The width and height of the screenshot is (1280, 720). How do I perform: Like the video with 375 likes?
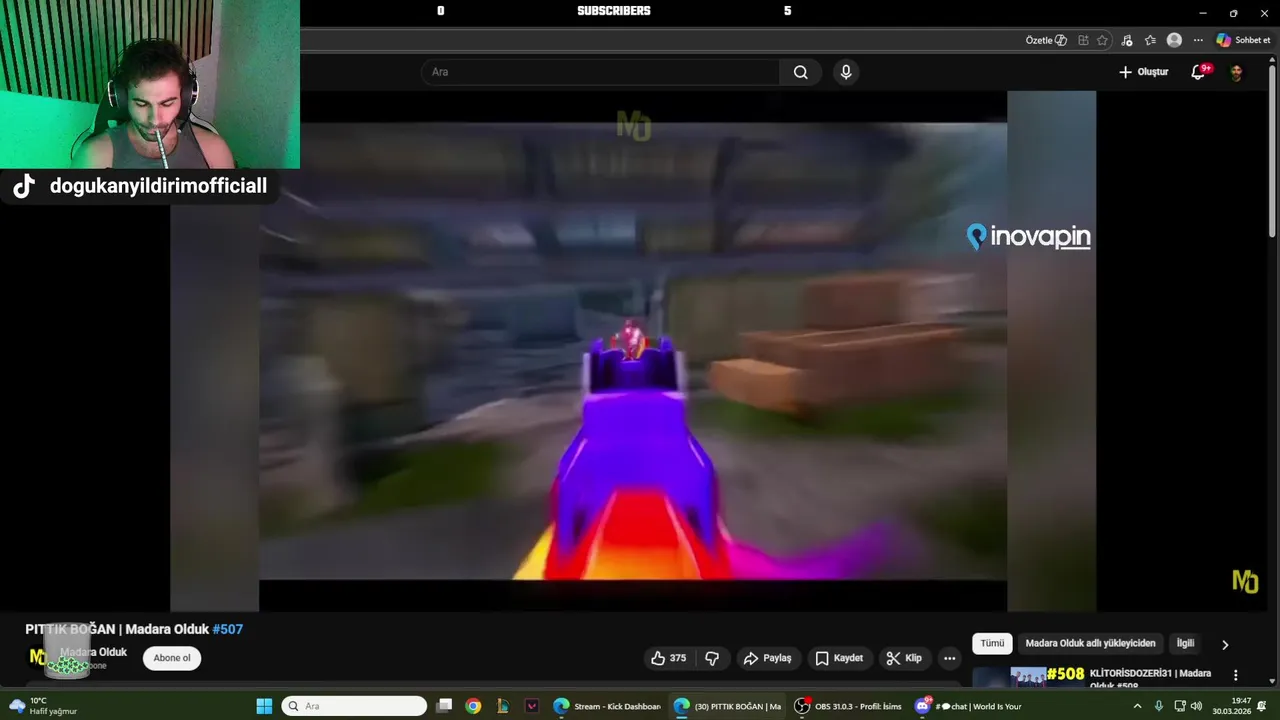click(669, 658)
